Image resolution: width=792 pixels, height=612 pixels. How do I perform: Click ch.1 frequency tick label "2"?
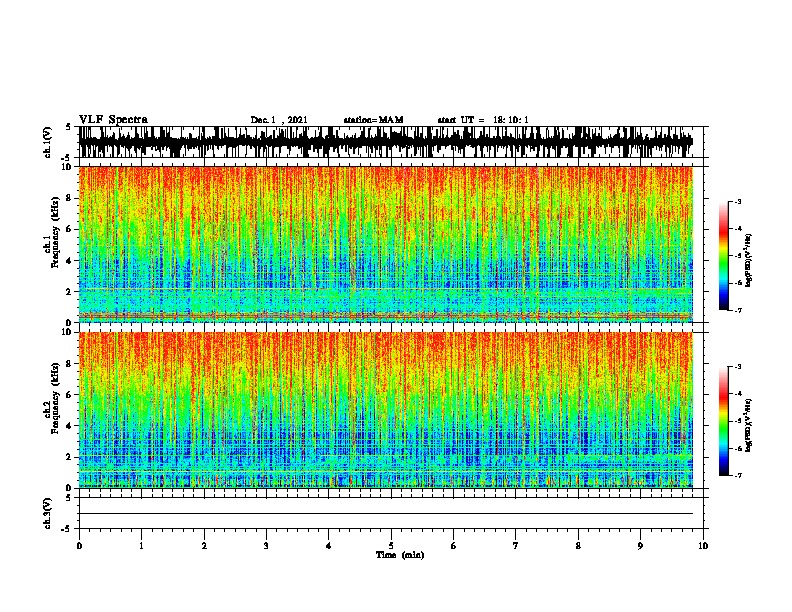click(x=70, y=292)
